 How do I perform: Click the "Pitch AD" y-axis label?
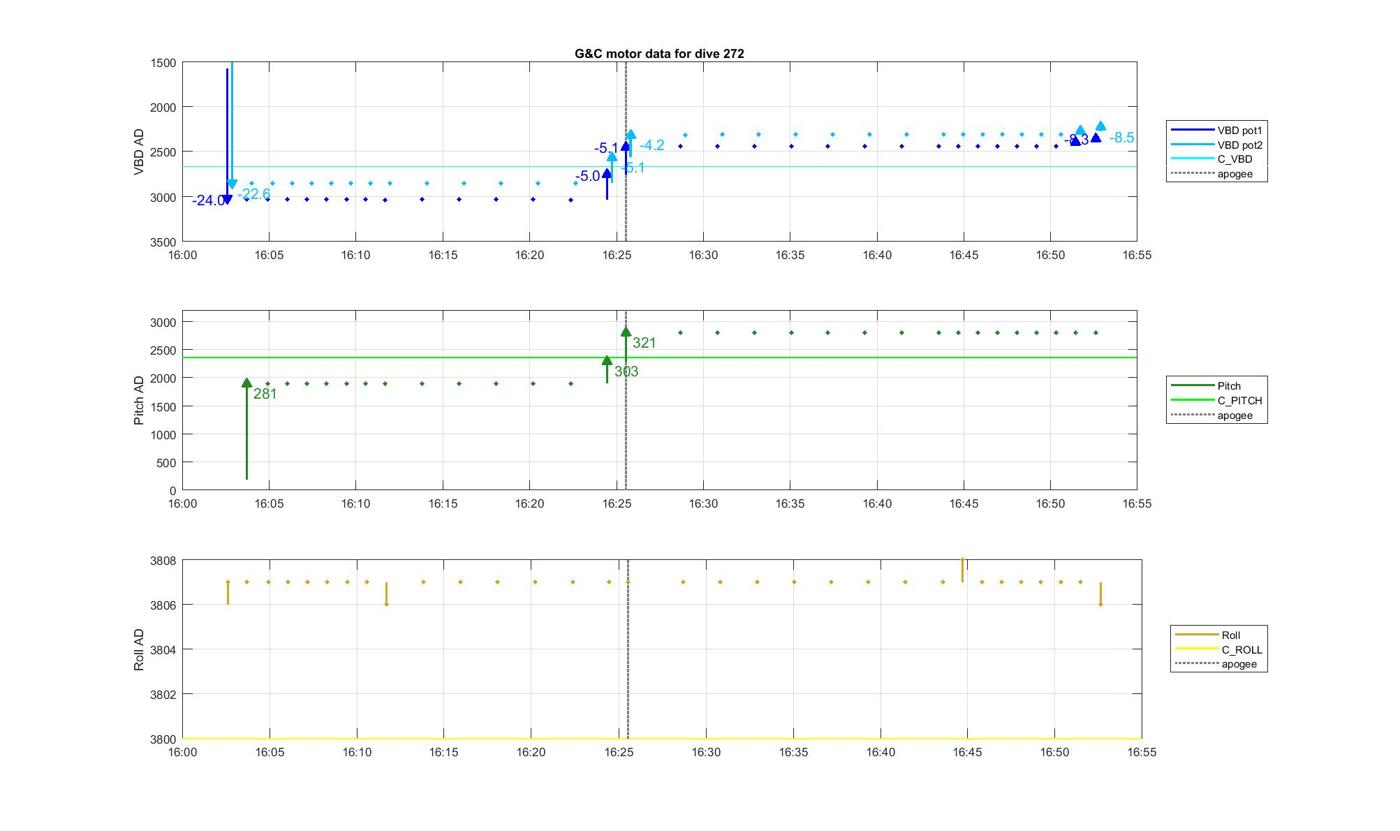click(139, 400)
